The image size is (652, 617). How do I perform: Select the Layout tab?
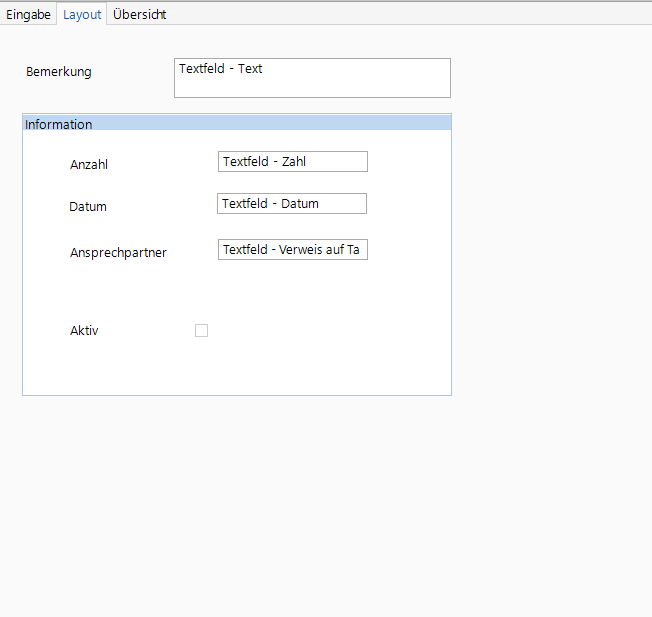(82, 15)
